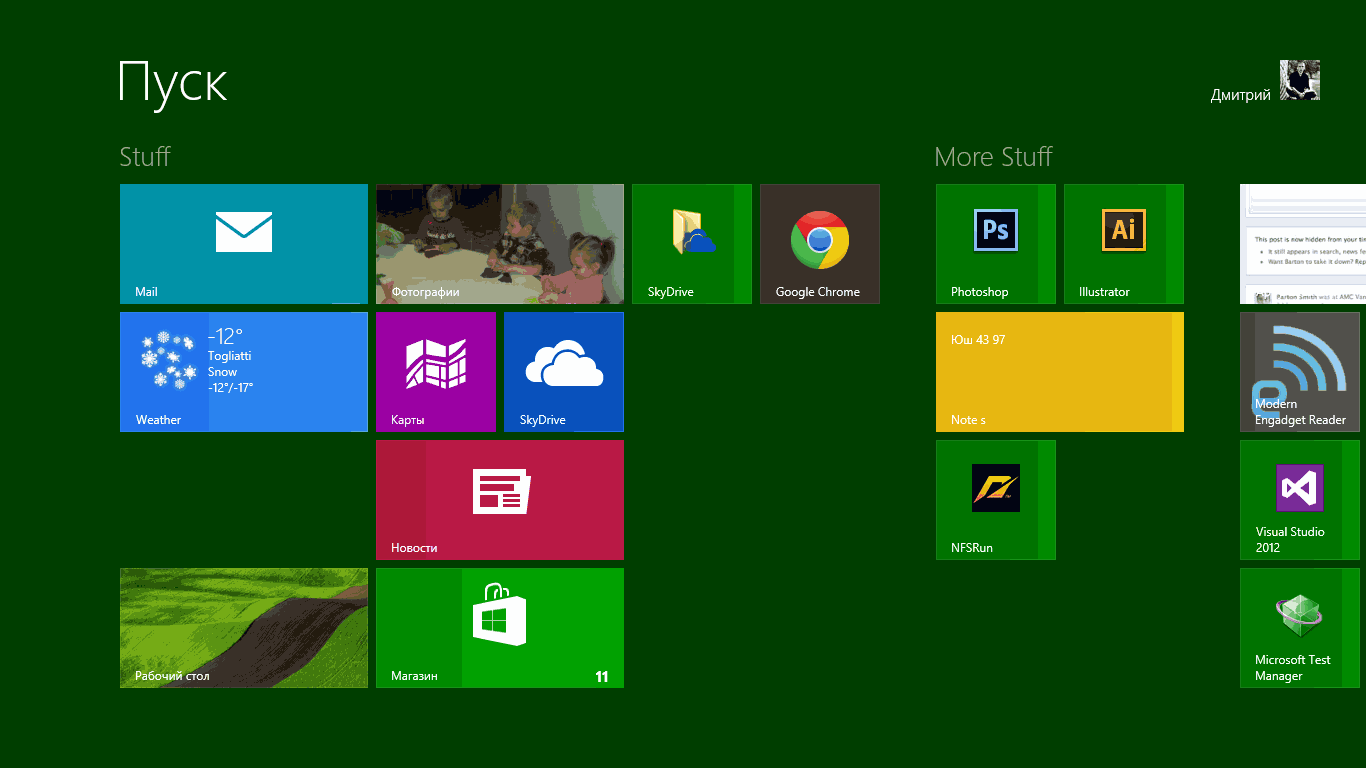Launch Visual Studio 2012 tile
Image resolution: width=1366 pixels, height=768 pixels.
click(1300, 500)
